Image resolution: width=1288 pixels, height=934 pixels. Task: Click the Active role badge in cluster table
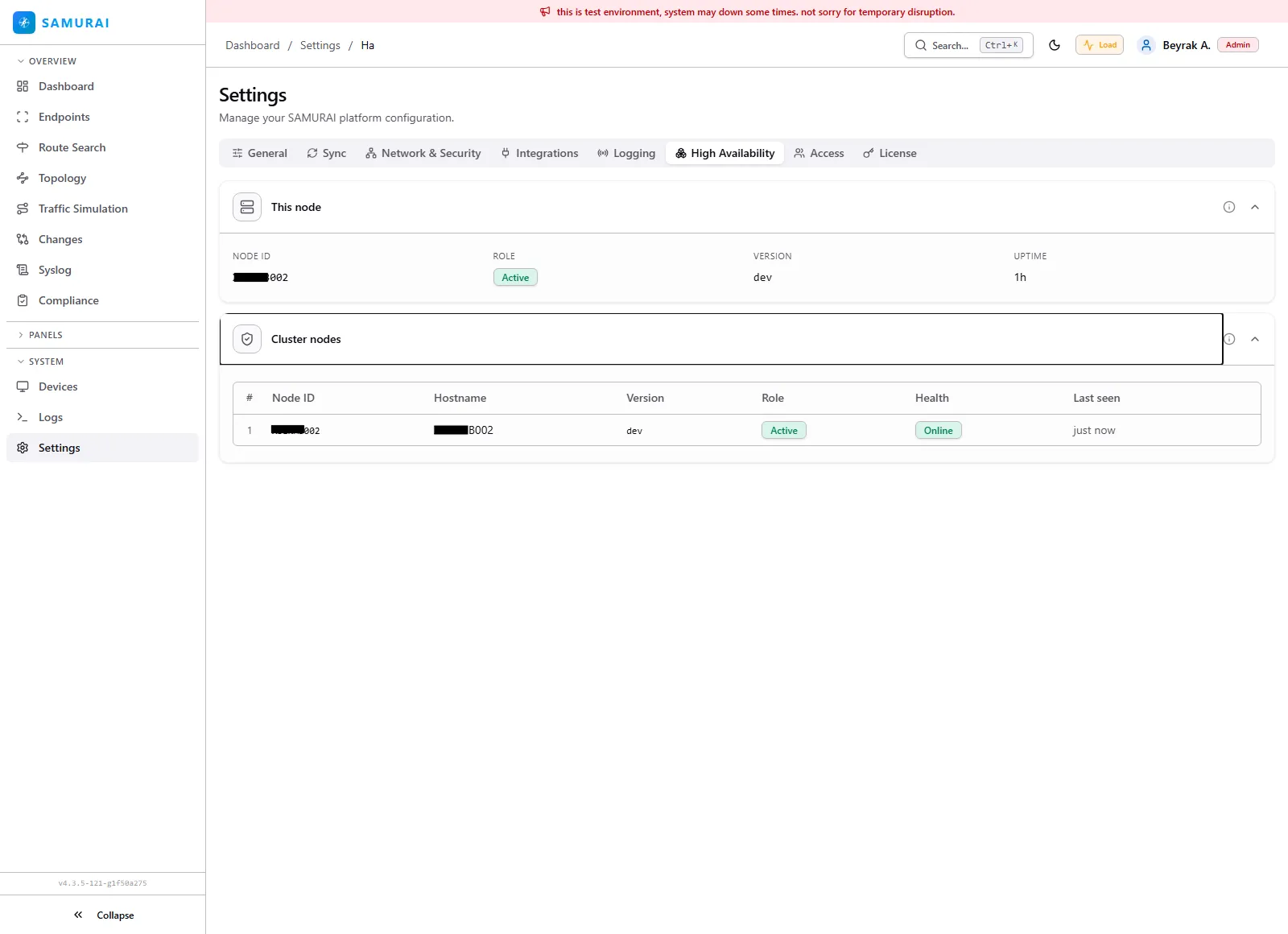click(x=784, y=430)
